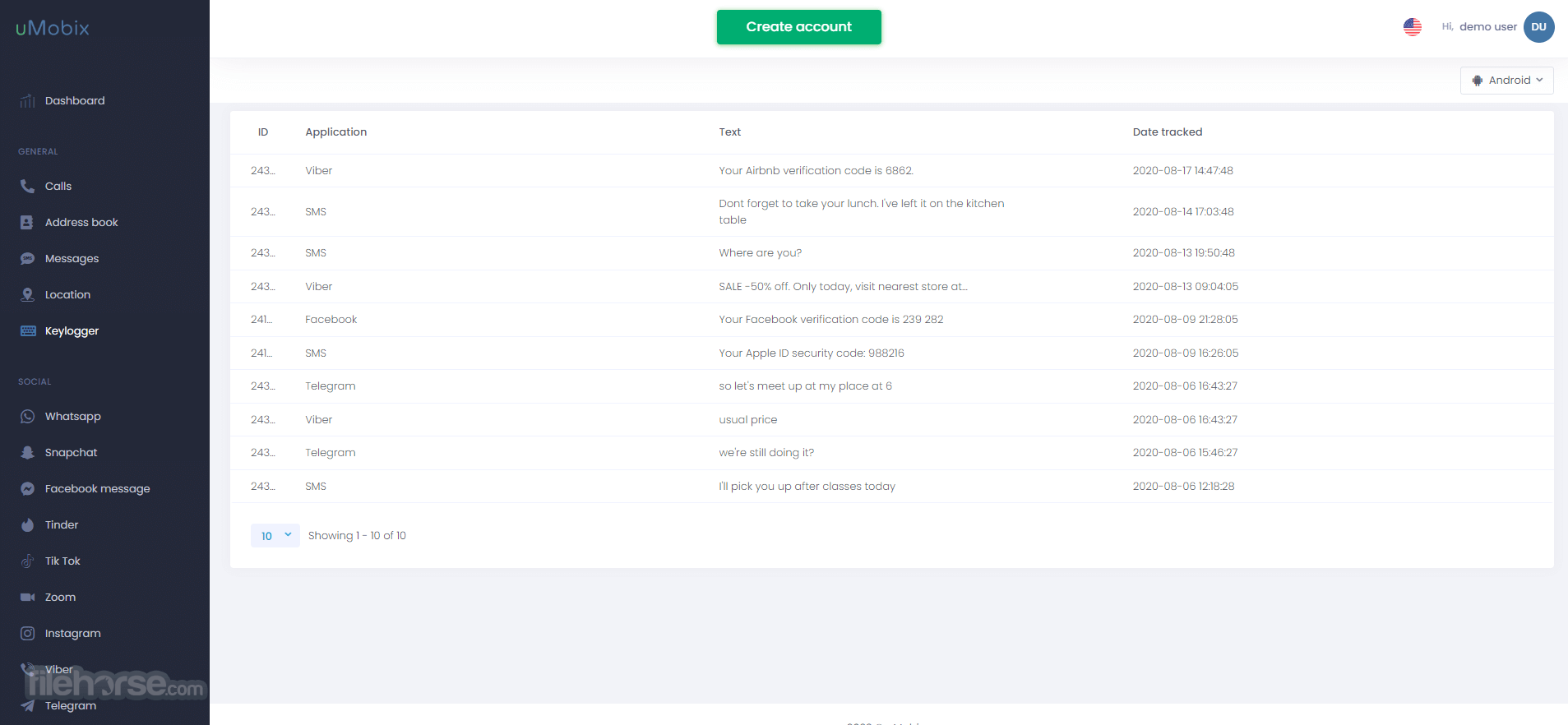Click the Text column header

pos(730,132)
